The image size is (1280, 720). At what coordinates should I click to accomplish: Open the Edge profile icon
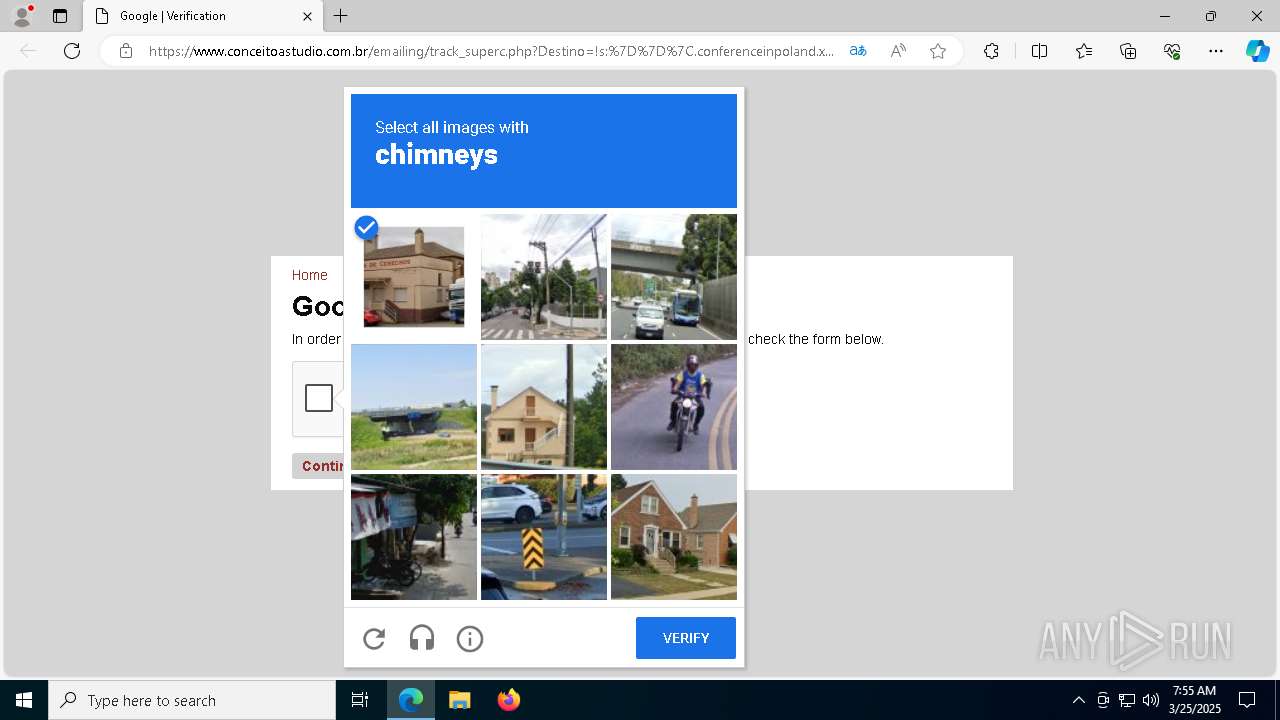click(22, 16)
